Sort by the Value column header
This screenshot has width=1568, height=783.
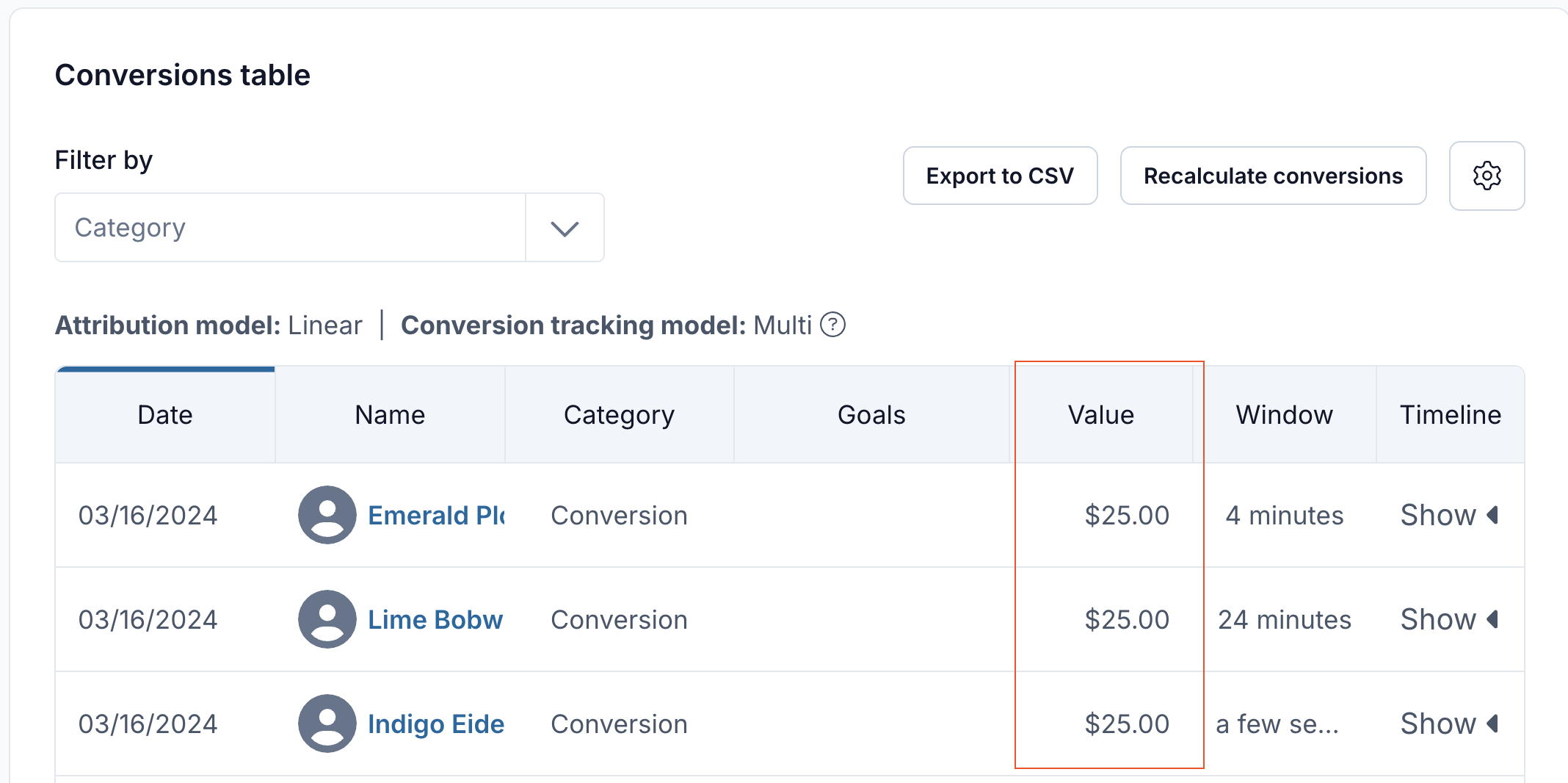click(x=1100, y=415)
